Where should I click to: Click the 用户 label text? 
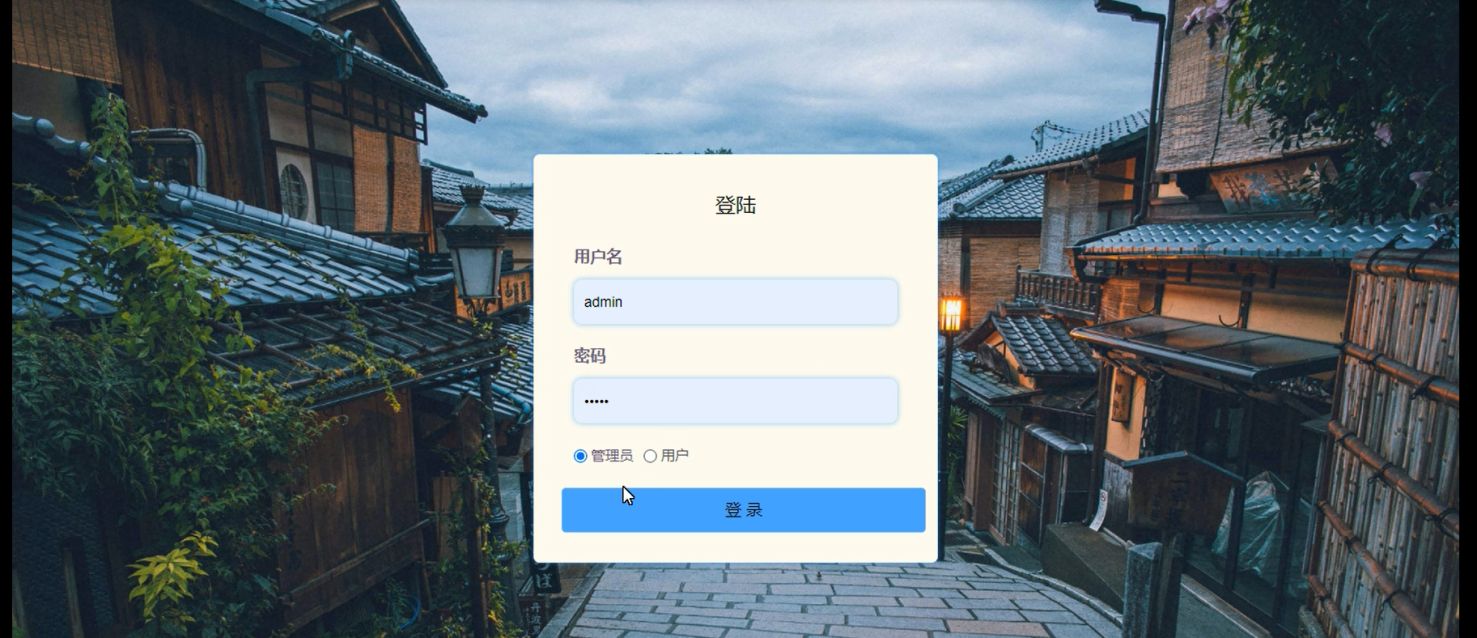point(675,456)
